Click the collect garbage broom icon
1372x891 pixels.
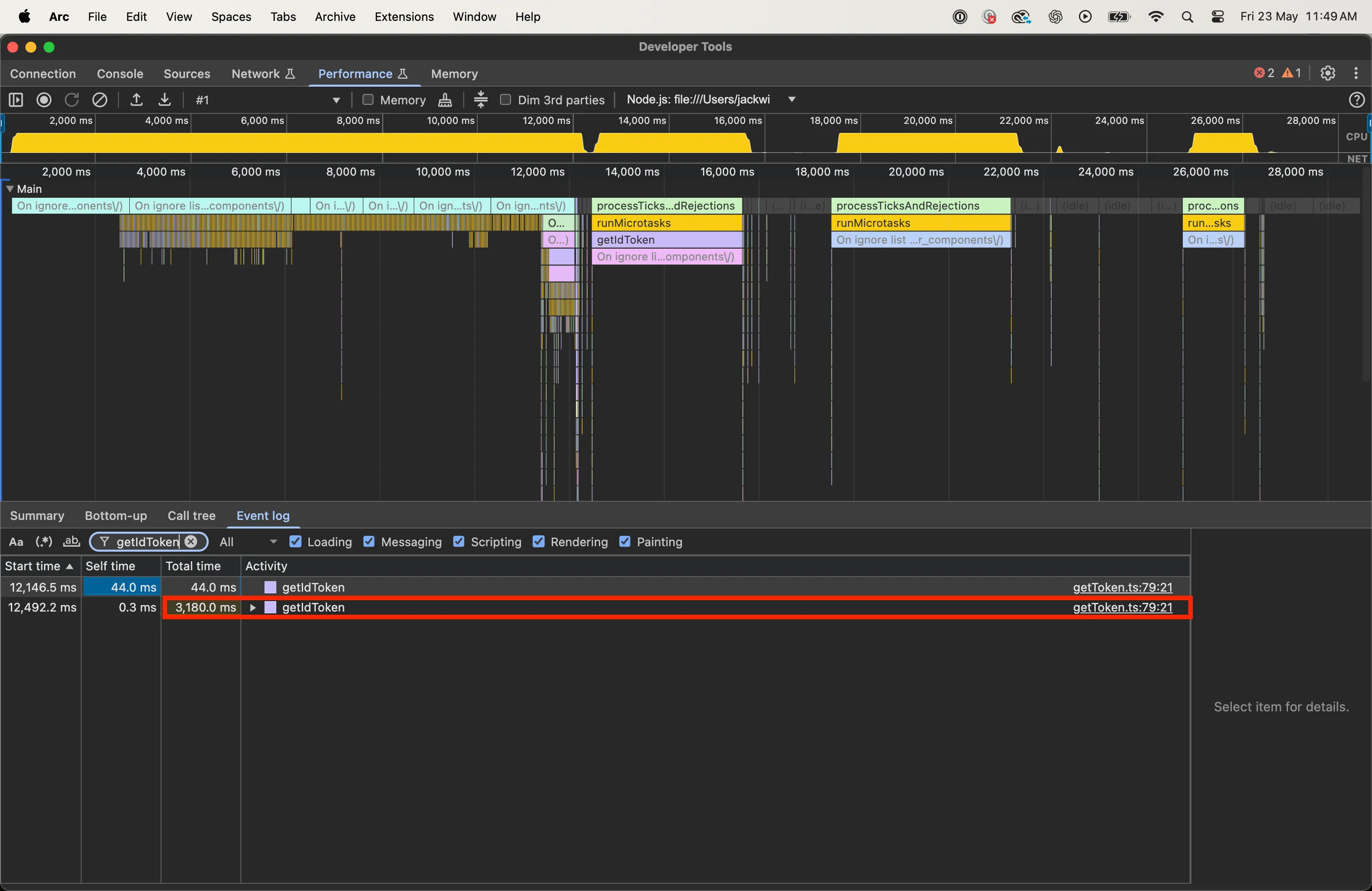[445, 100]
